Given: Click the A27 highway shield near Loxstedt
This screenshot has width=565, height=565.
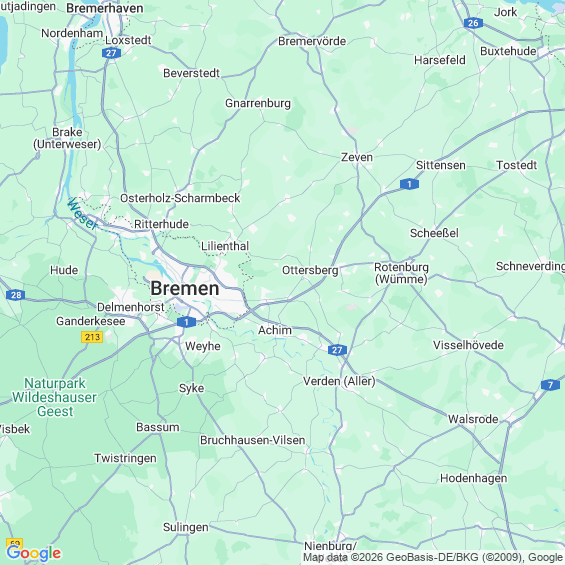Looking at the screenshot, I should coord(111,53).
